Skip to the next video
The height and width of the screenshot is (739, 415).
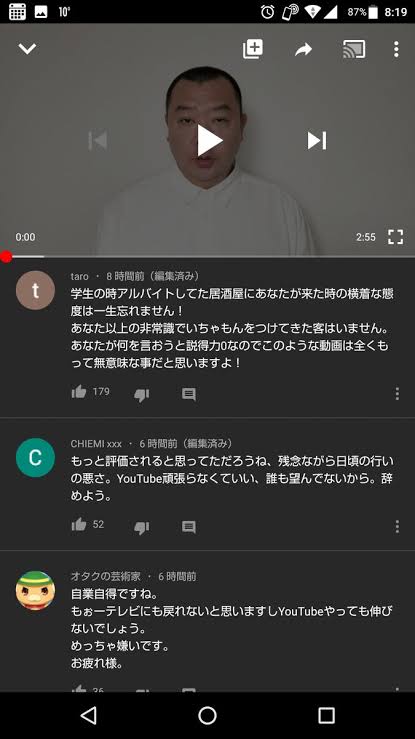(x=317, y=140)
